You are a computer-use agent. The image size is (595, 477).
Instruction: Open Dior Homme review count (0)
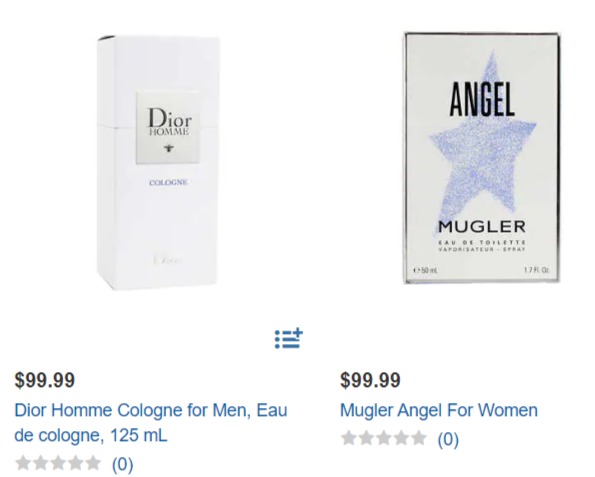[x=123, y=464]
